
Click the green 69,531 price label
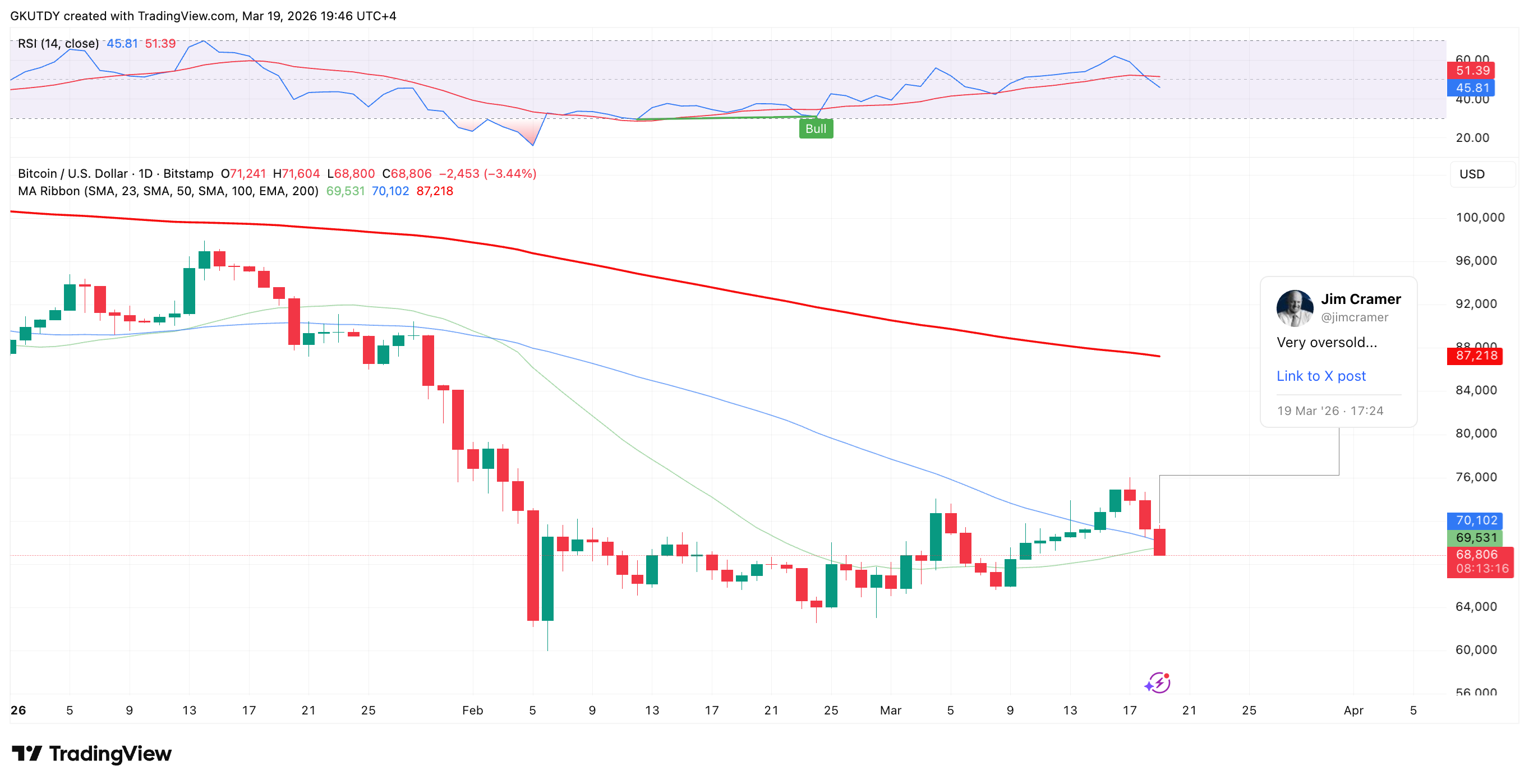point(1476,538)
